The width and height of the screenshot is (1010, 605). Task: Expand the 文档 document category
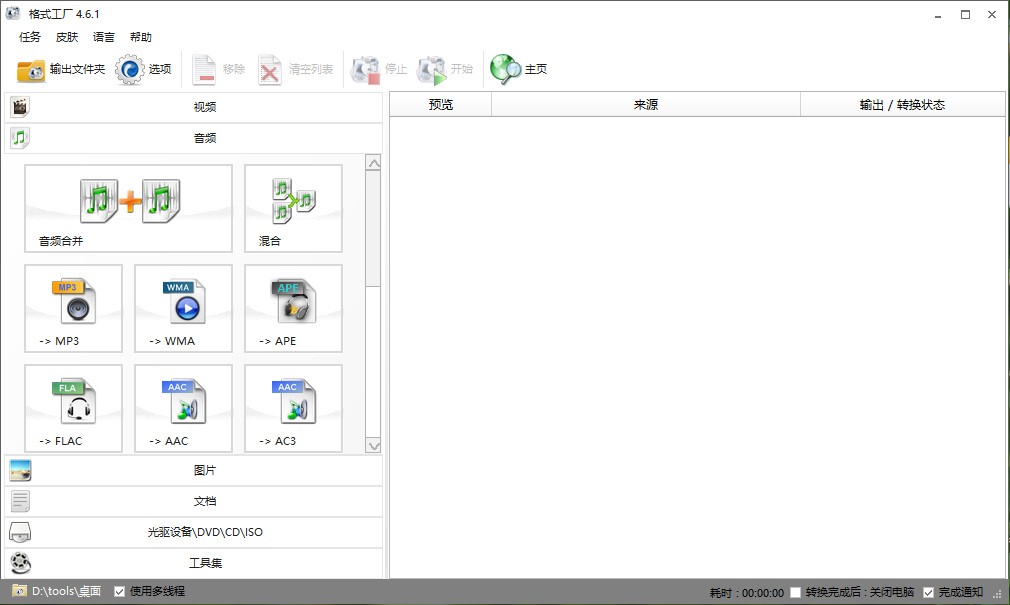pos(193,501)
